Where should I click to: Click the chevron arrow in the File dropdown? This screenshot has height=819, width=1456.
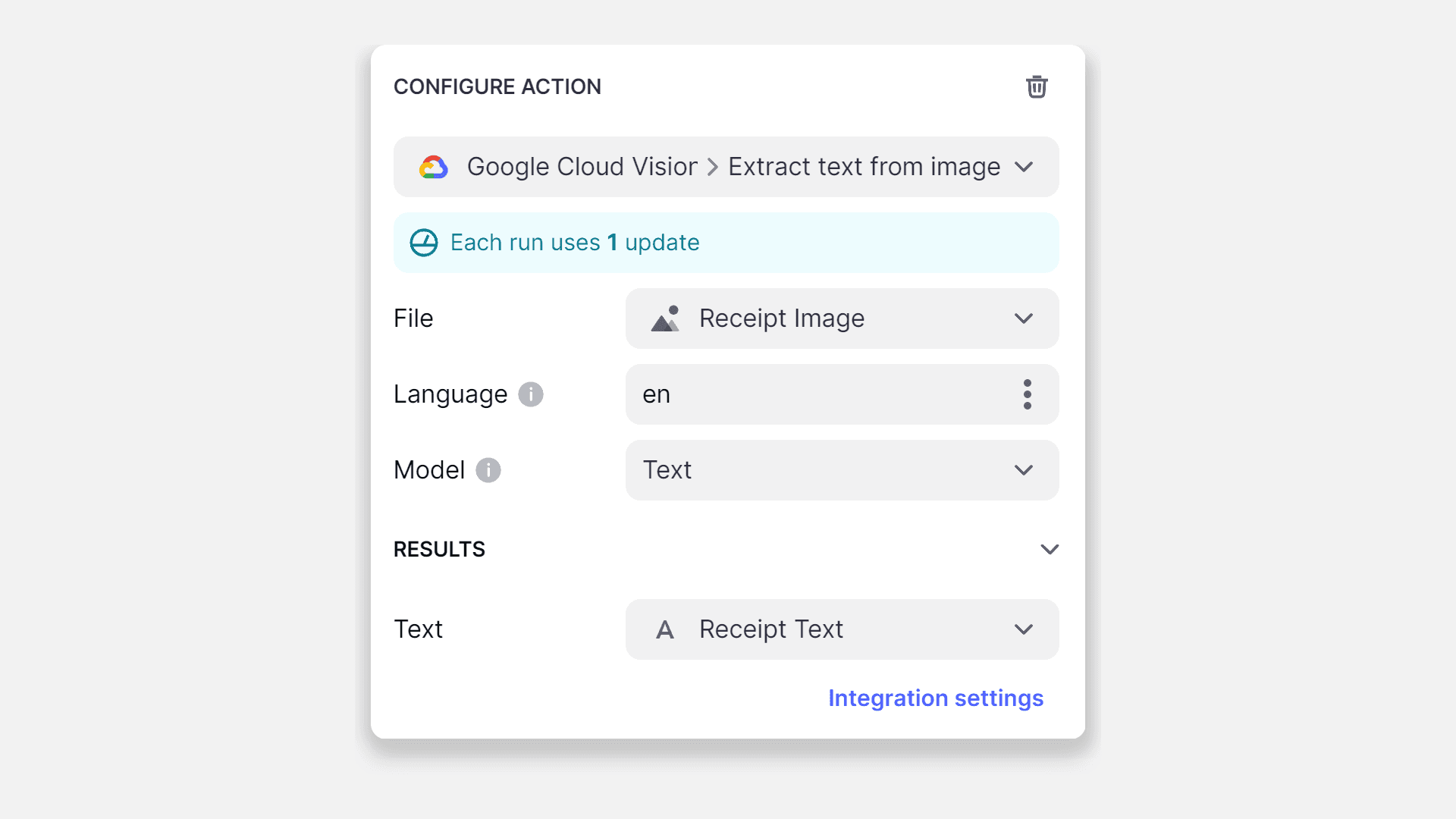point(1024,318)
